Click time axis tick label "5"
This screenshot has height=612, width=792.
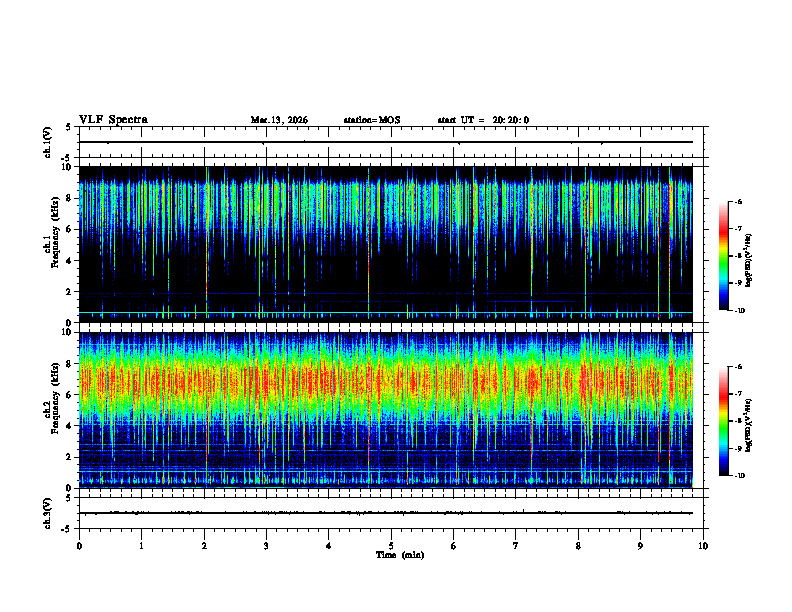[x=391, y=546]
